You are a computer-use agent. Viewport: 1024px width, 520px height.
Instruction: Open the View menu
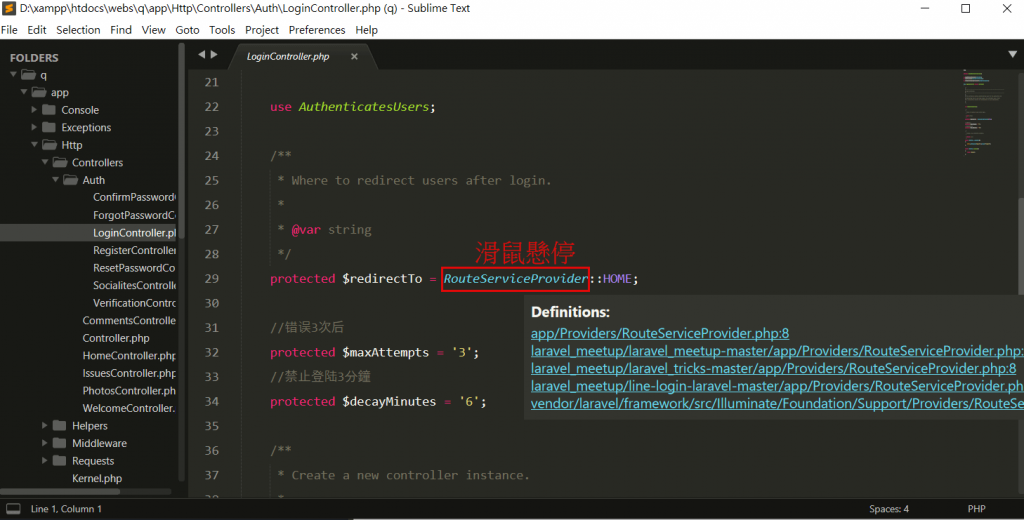click(x=153, y=30)
